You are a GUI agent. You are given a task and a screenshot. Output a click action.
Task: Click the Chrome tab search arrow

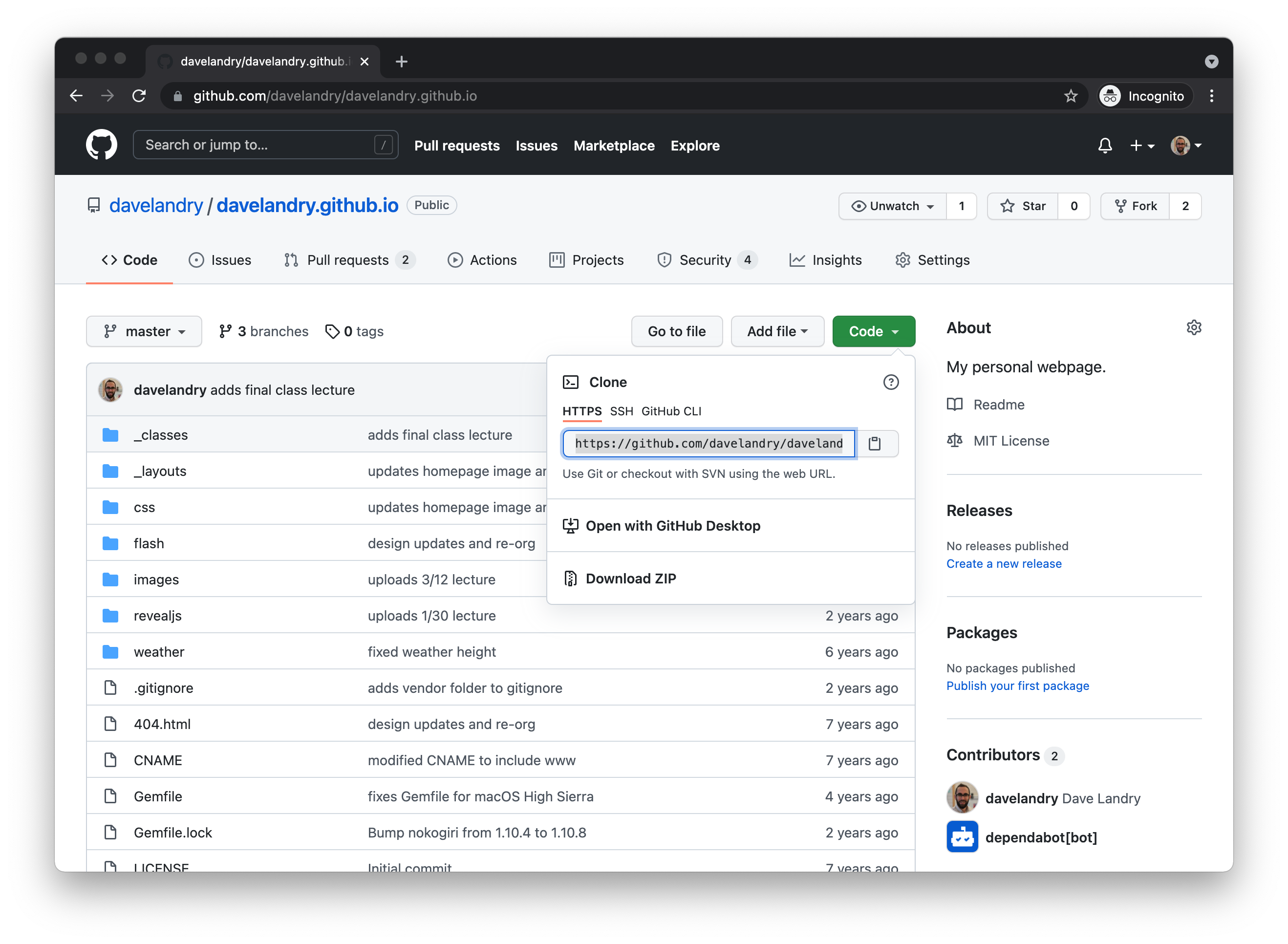1211,61
